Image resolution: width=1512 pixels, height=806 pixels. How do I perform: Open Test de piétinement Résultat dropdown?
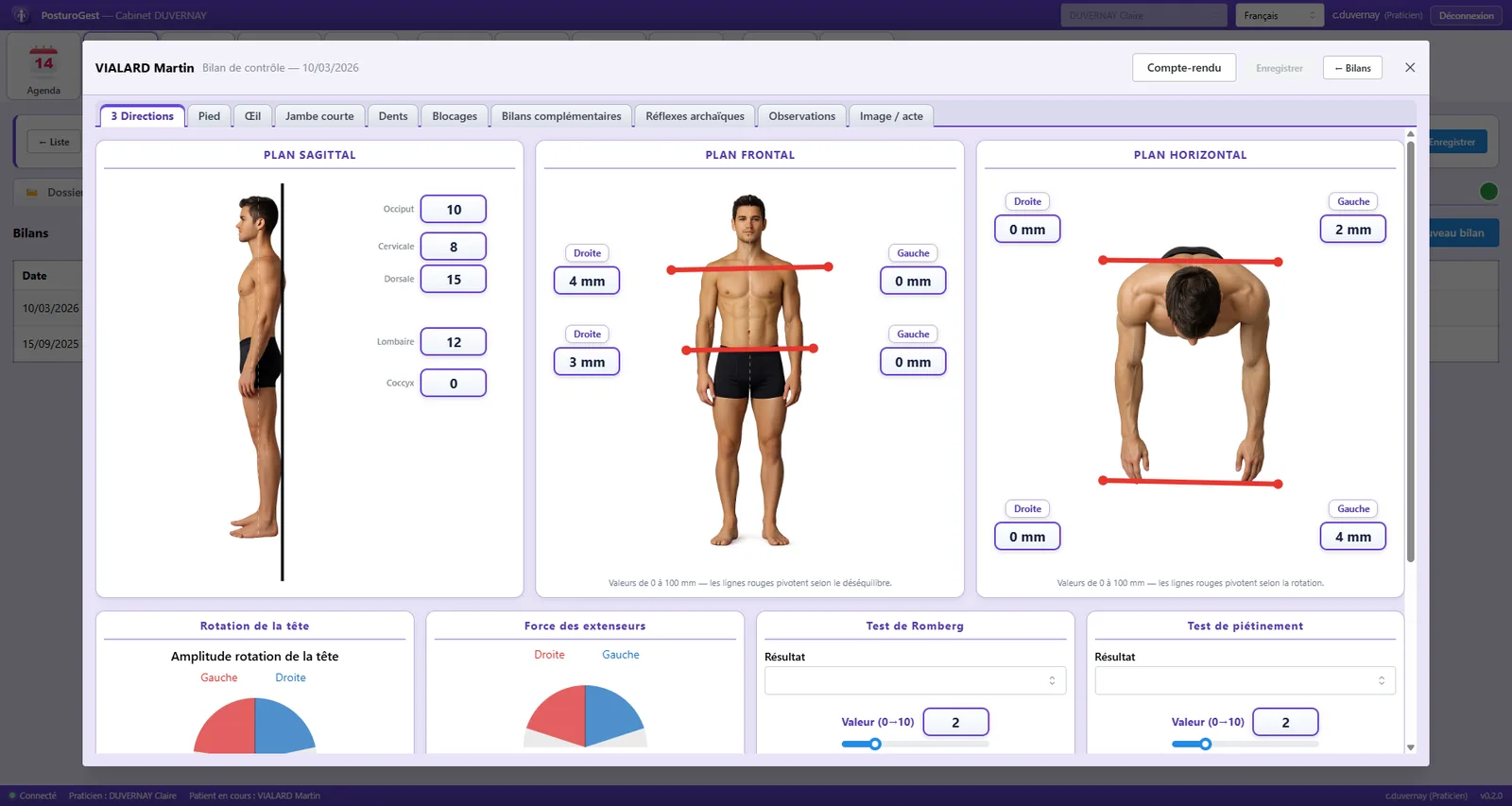1245,680
